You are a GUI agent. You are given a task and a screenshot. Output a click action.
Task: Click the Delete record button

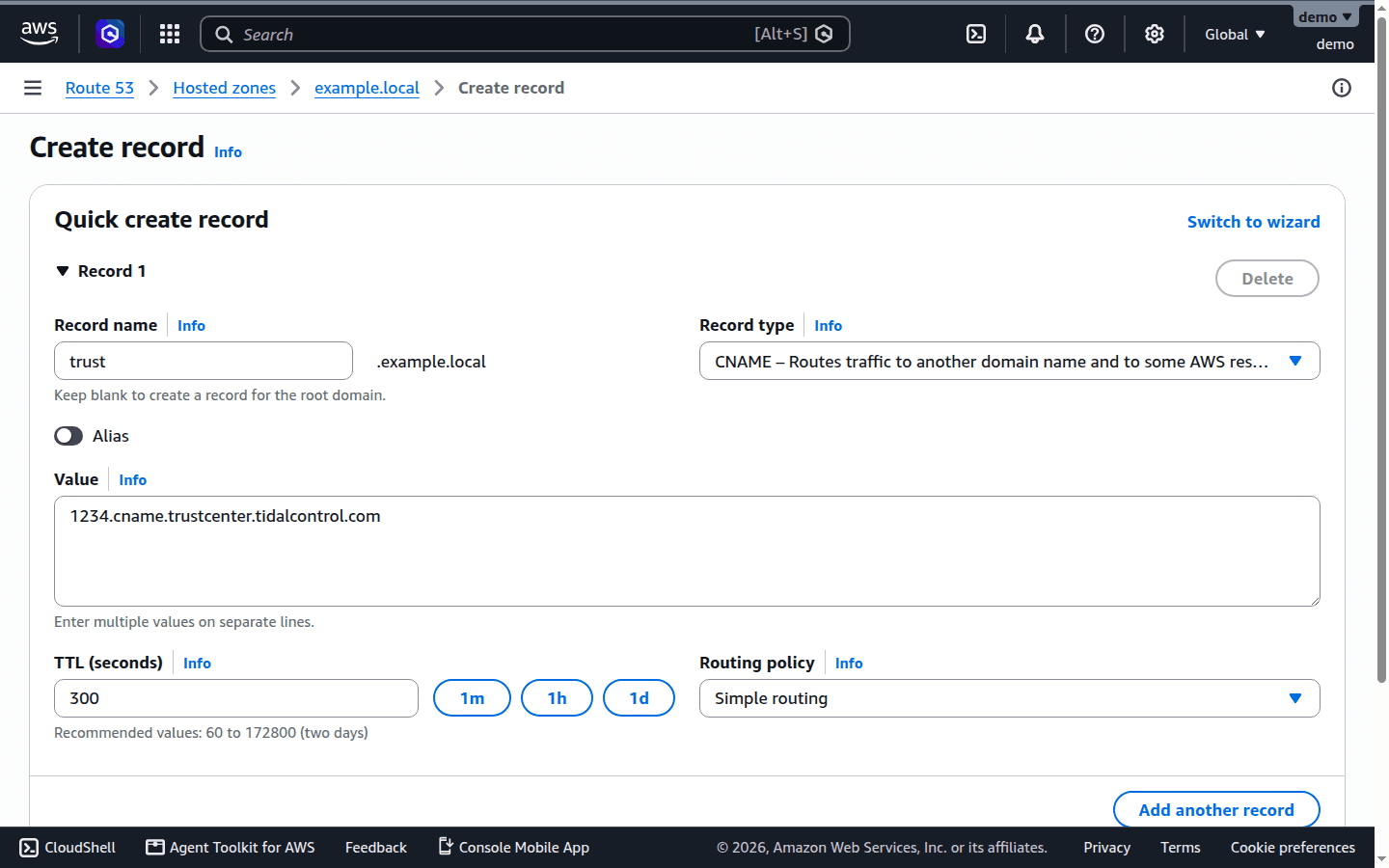click(1266, 279)
